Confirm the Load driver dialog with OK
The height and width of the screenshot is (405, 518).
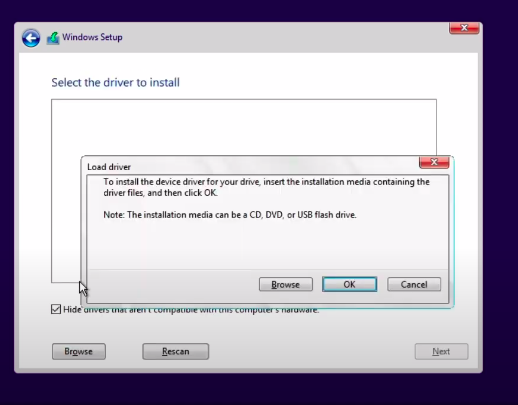tap(349, 284)
